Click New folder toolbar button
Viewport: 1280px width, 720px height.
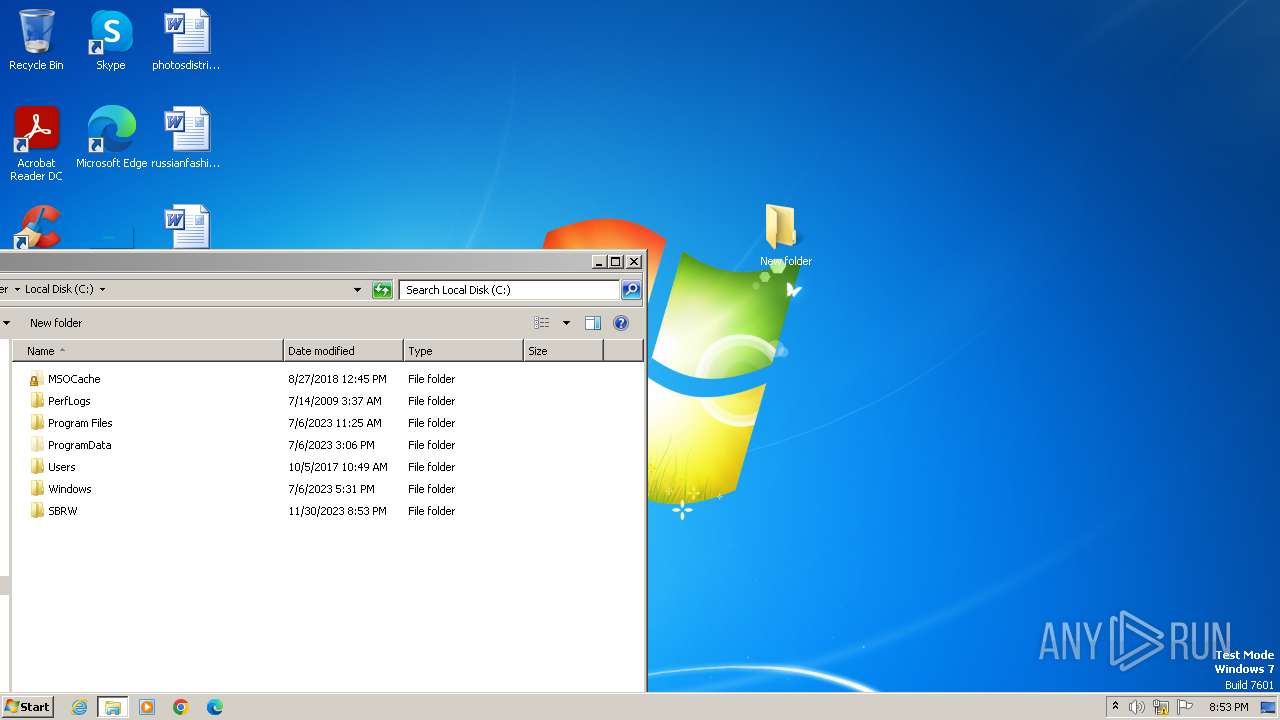56,323
